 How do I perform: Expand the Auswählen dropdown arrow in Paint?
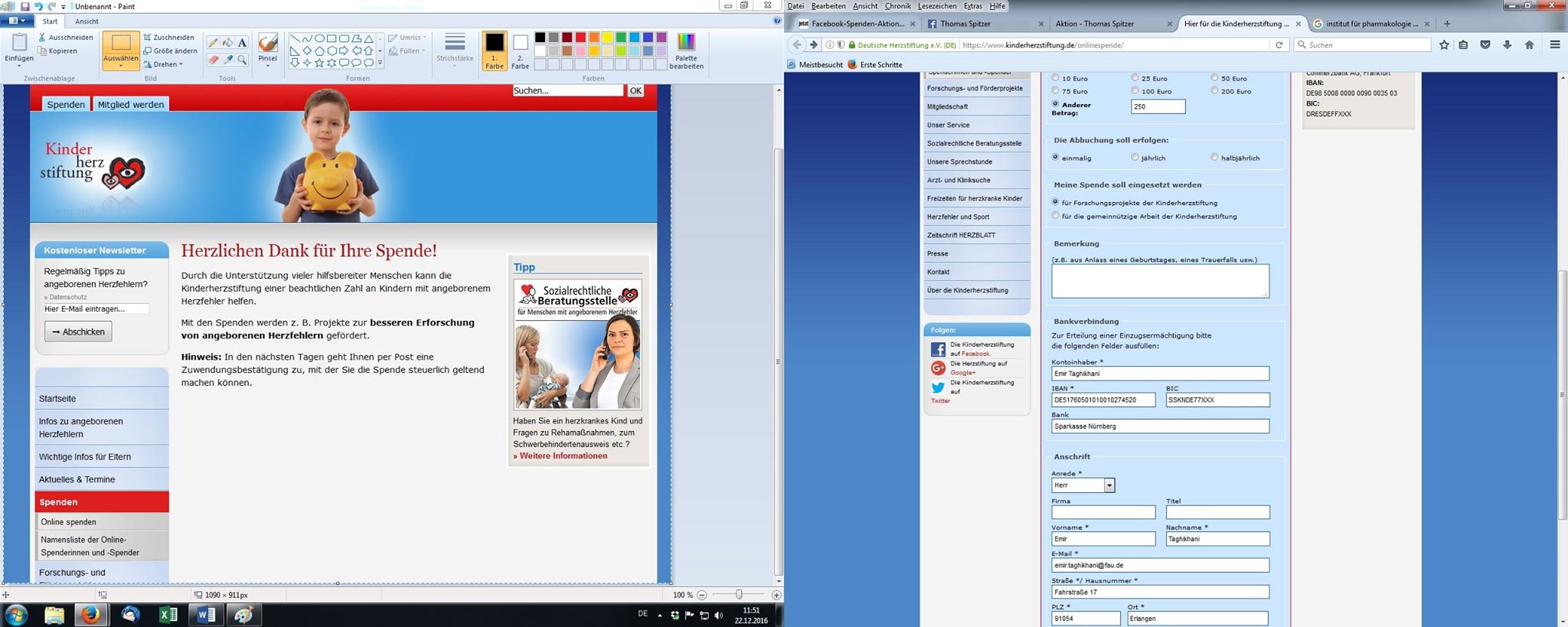click(x=121, y=65)
